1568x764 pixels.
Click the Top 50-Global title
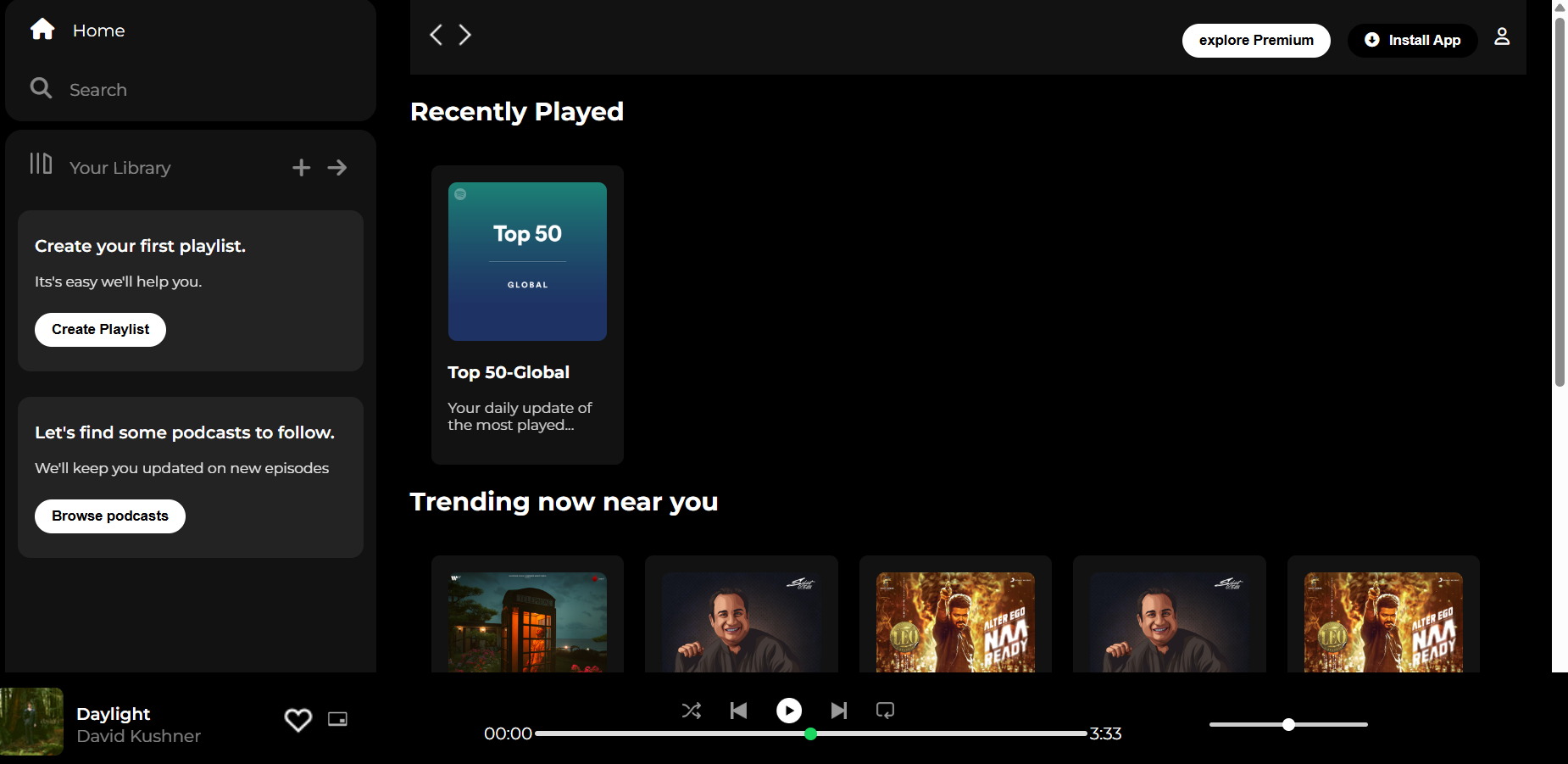coord(509,372)
